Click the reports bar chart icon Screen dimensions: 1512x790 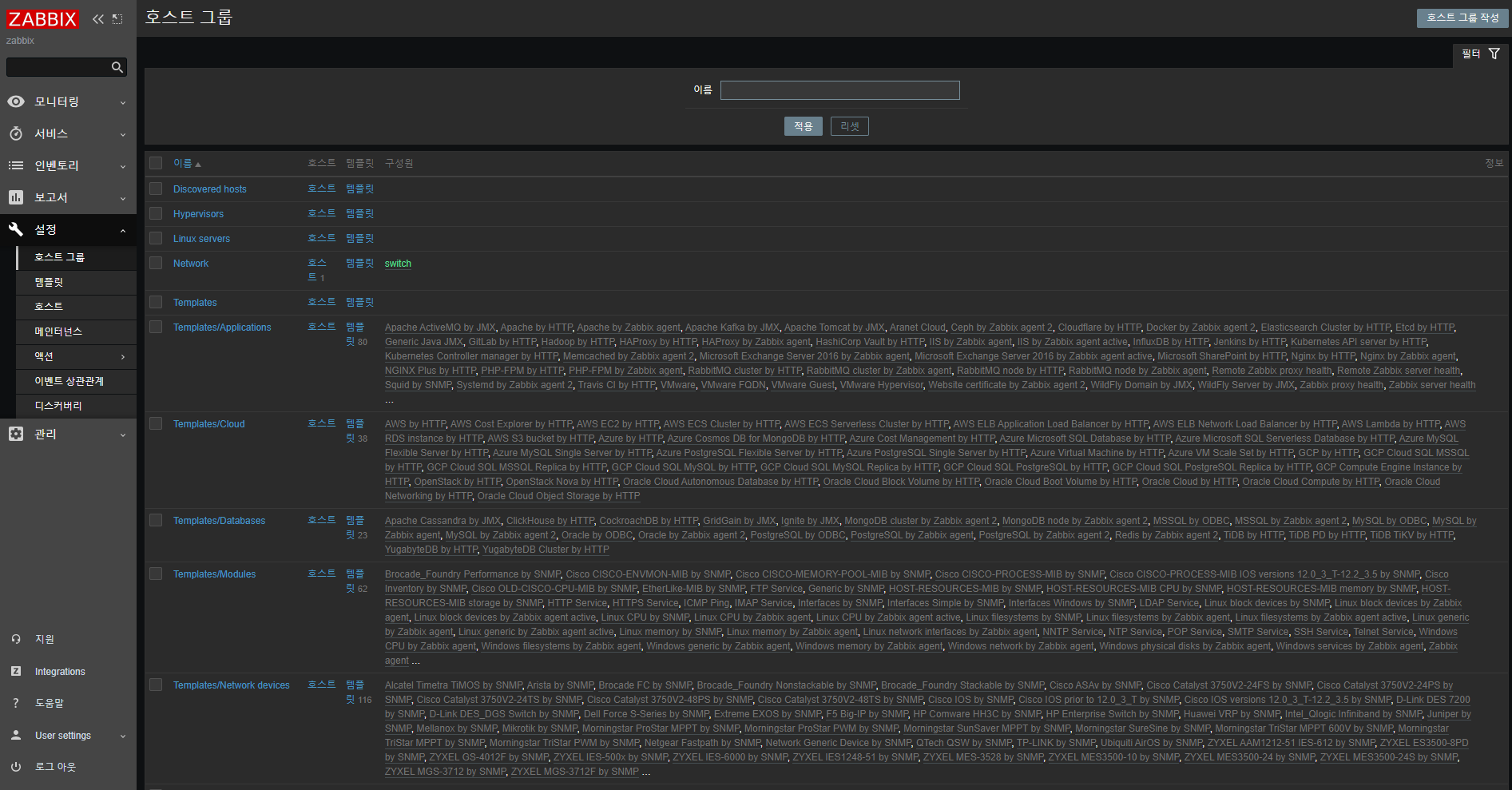coord(16,197)
